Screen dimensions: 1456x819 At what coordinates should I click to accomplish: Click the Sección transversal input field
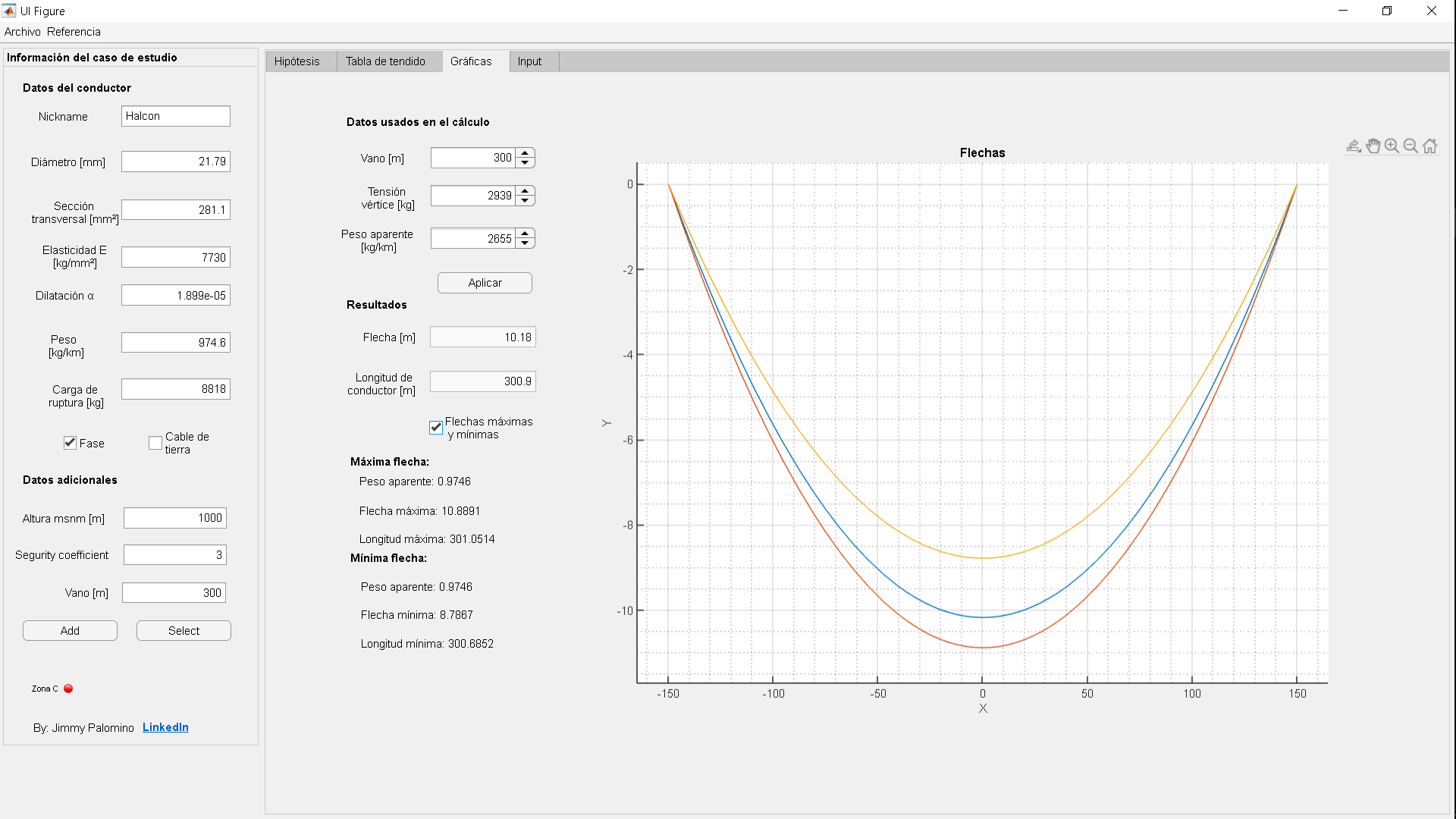click(x=176, y=210)
